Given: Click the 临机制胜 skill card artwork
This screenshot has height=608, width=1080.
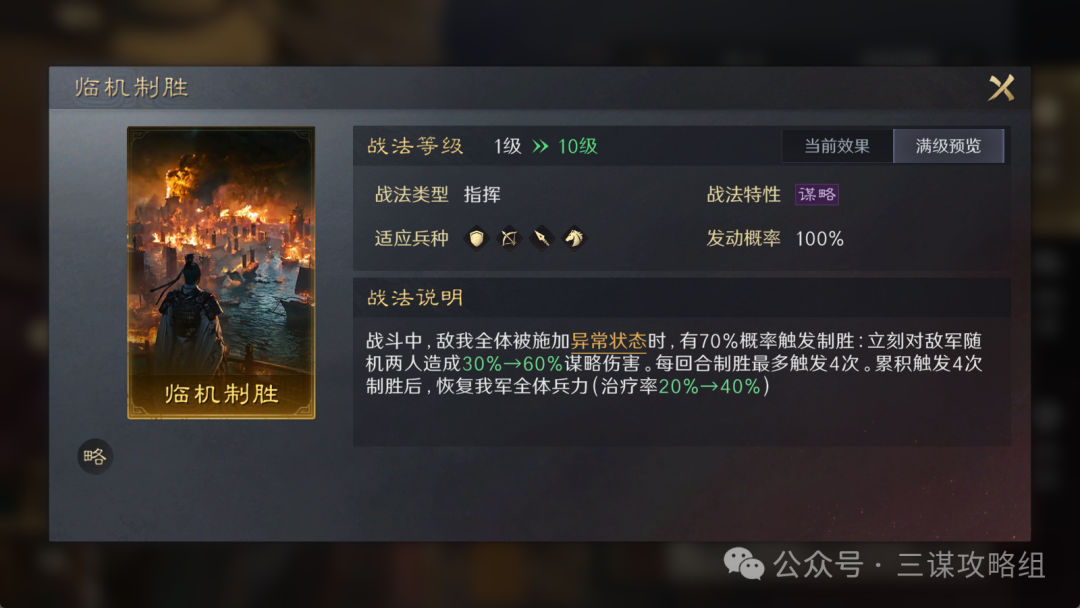Looking at the screenshot, I should pyautogui.click(x=221, y=273).
